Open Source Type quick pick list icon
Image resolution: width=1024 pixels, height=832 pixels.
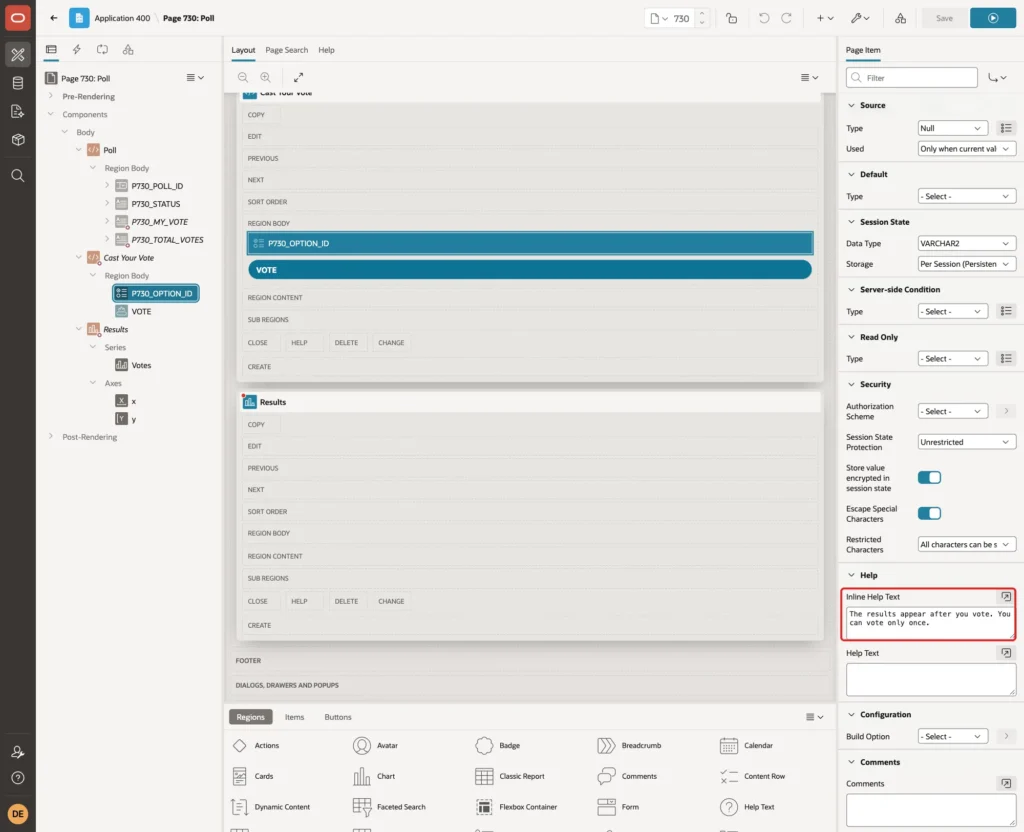pyautogui.click(x=1006, y=128)
